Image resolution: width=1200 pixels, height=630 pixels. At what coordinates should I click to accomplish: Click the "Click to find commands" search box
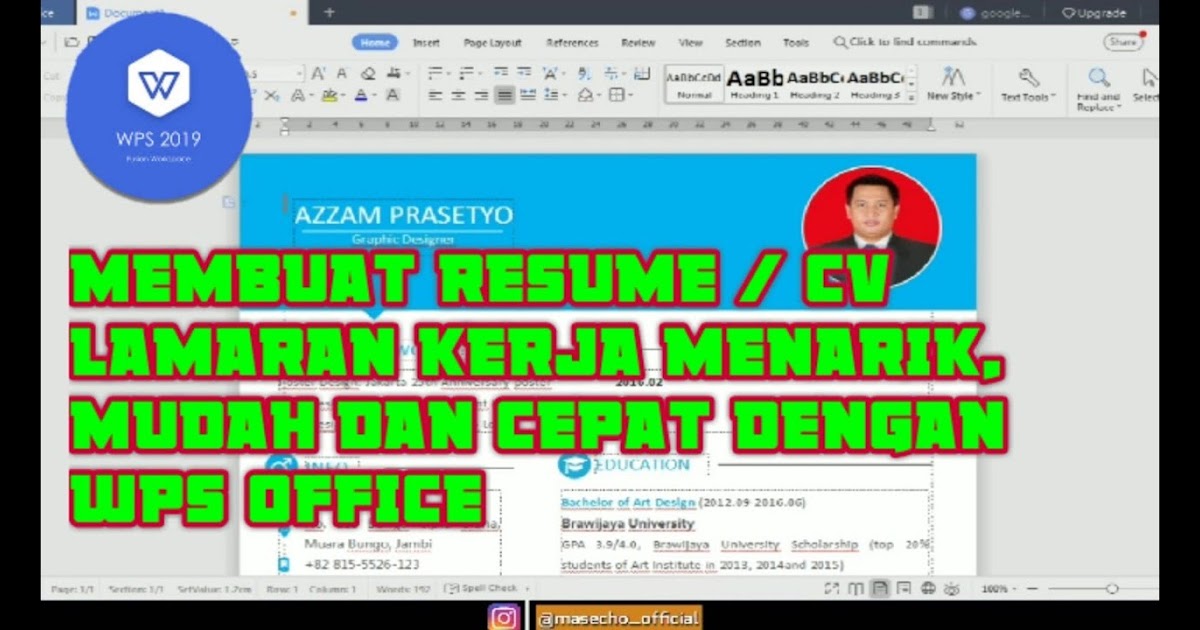[905, 43]
